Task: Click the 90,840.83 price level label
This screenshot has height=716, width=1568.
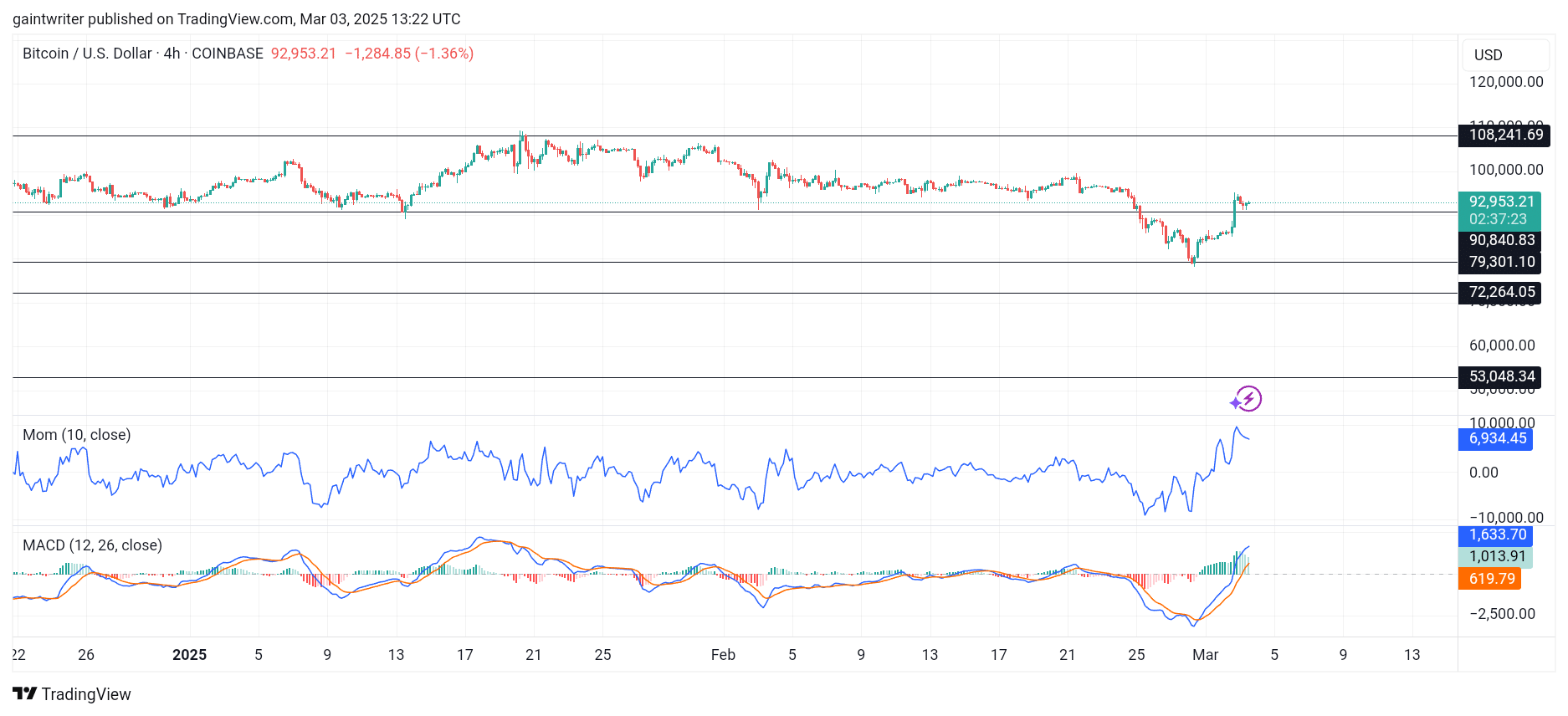Action: (x=1501, y=241)
